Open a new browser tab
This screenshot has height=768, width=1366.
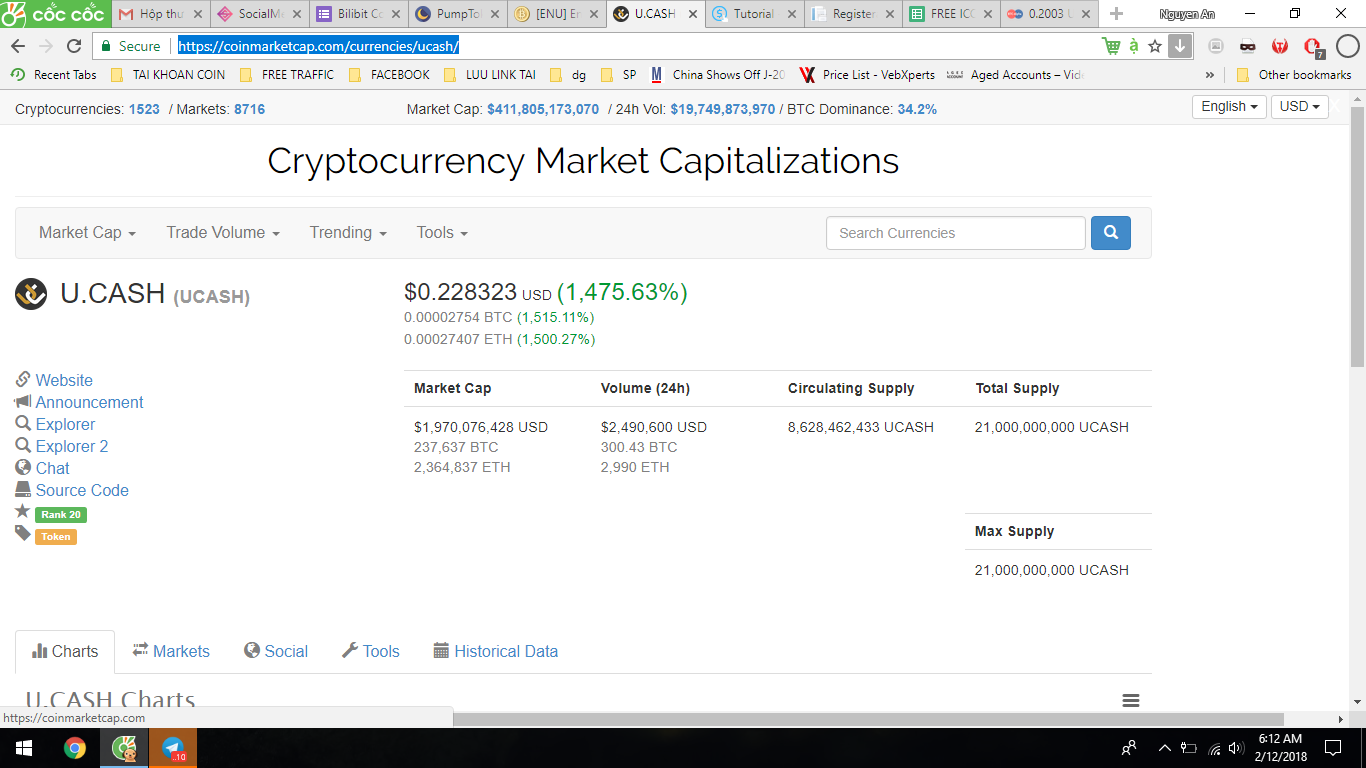coord(1116,14)
